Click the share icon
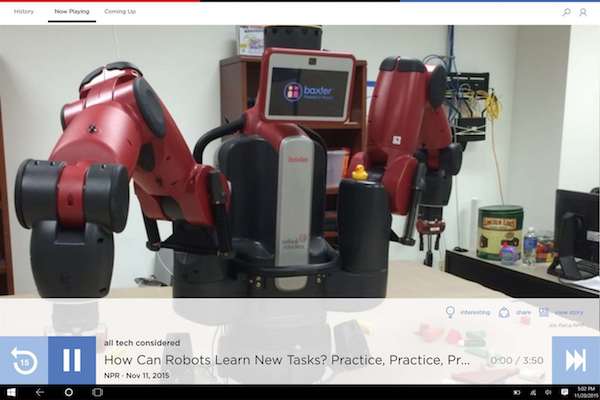Screen dimensions: 600x400 (504, 312)
